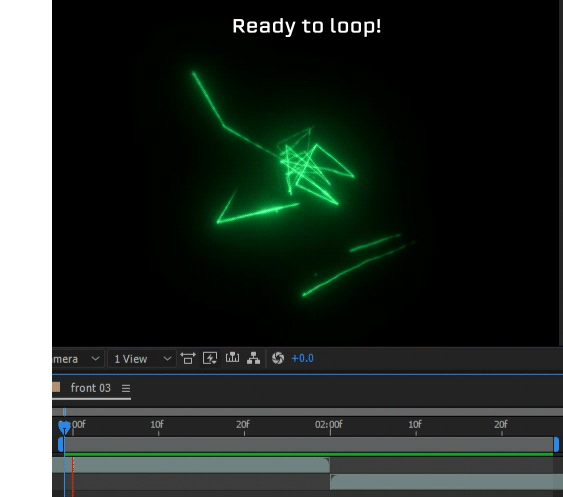Click the 02:00f time ruler mark
Viewport: 563px width, 497px height.
click(329, 424)
